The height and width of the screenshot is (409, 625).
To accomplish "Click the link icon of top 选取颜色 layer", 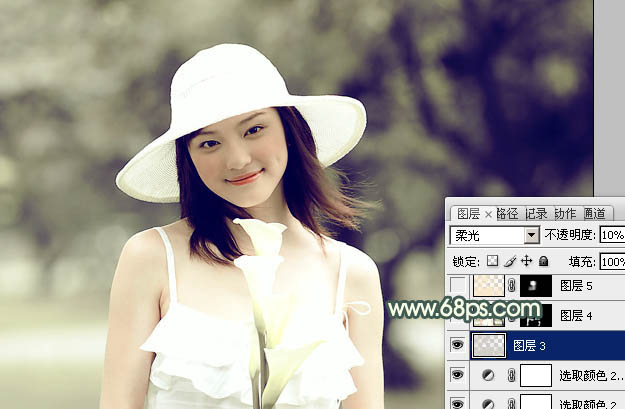I will [x=510, y=374].
